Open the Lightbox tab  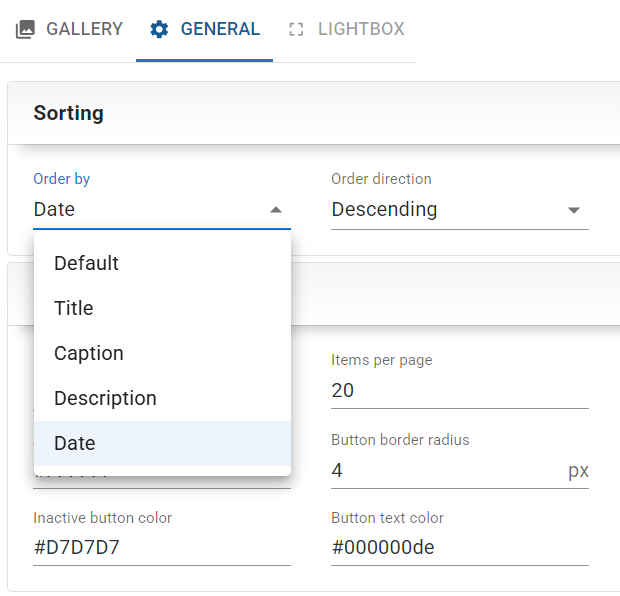(360, 29)
